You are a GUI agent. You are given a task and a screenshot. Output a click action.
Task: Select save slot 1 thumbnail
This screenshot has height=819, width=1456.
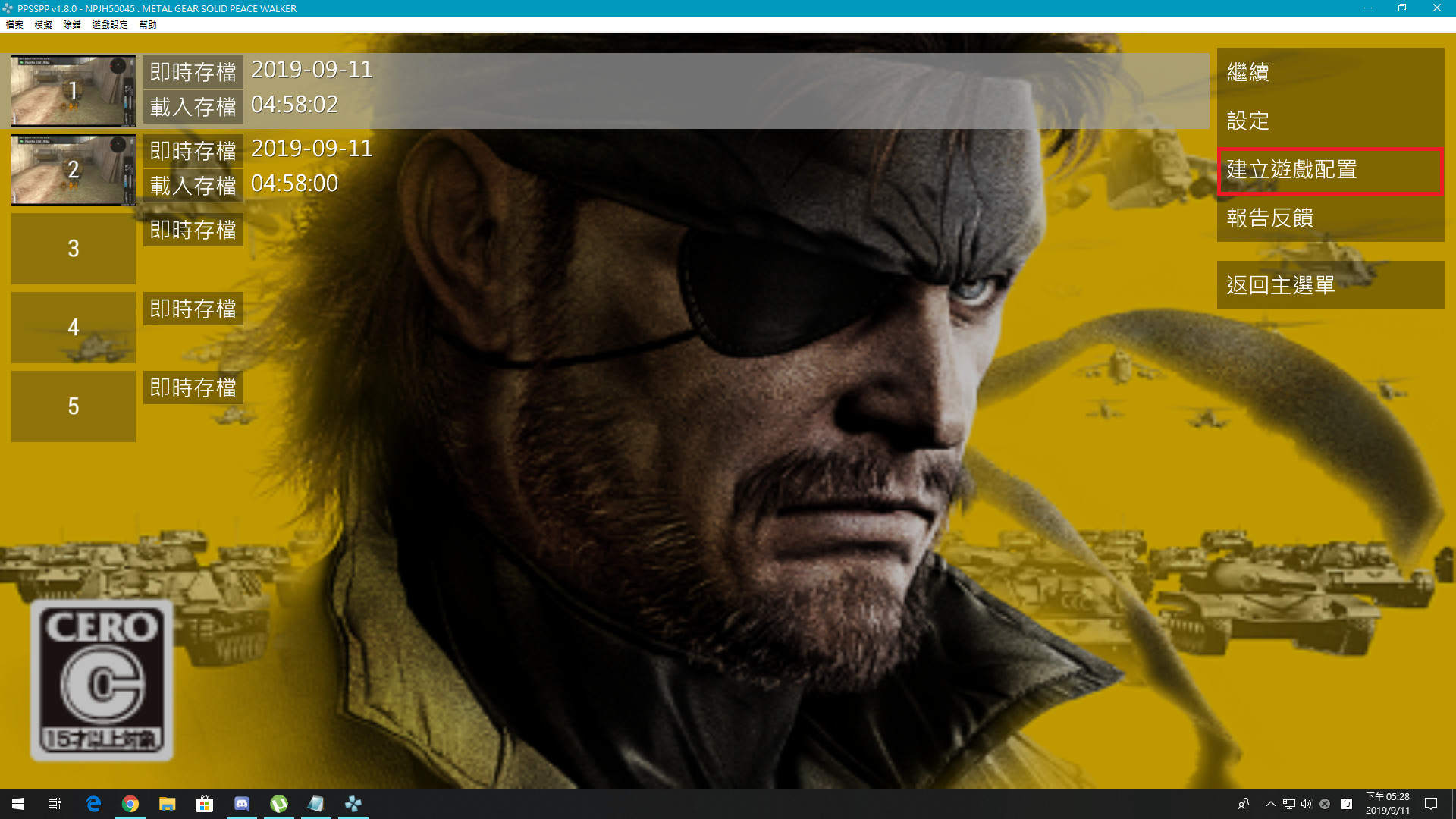coord(74,91)
